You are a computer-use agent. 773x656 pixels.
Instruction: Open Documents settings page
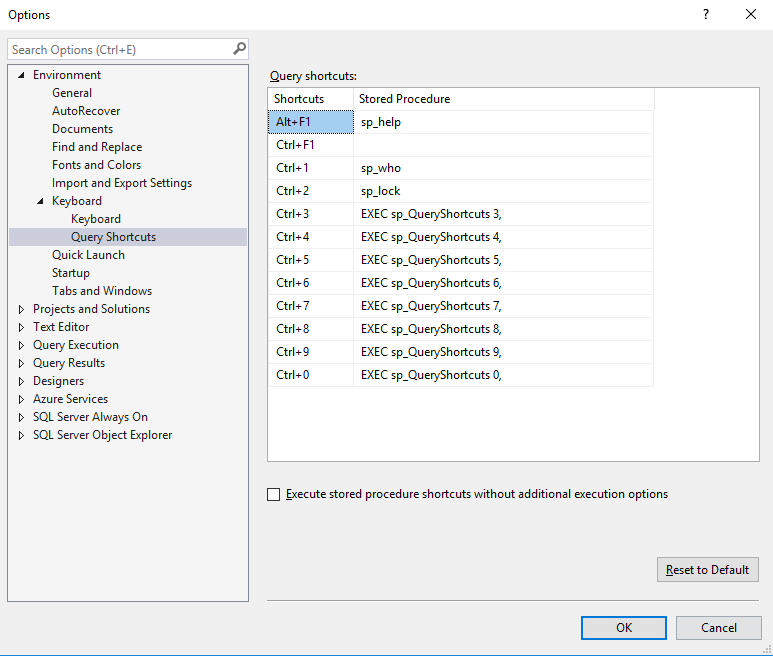point(82,129)
